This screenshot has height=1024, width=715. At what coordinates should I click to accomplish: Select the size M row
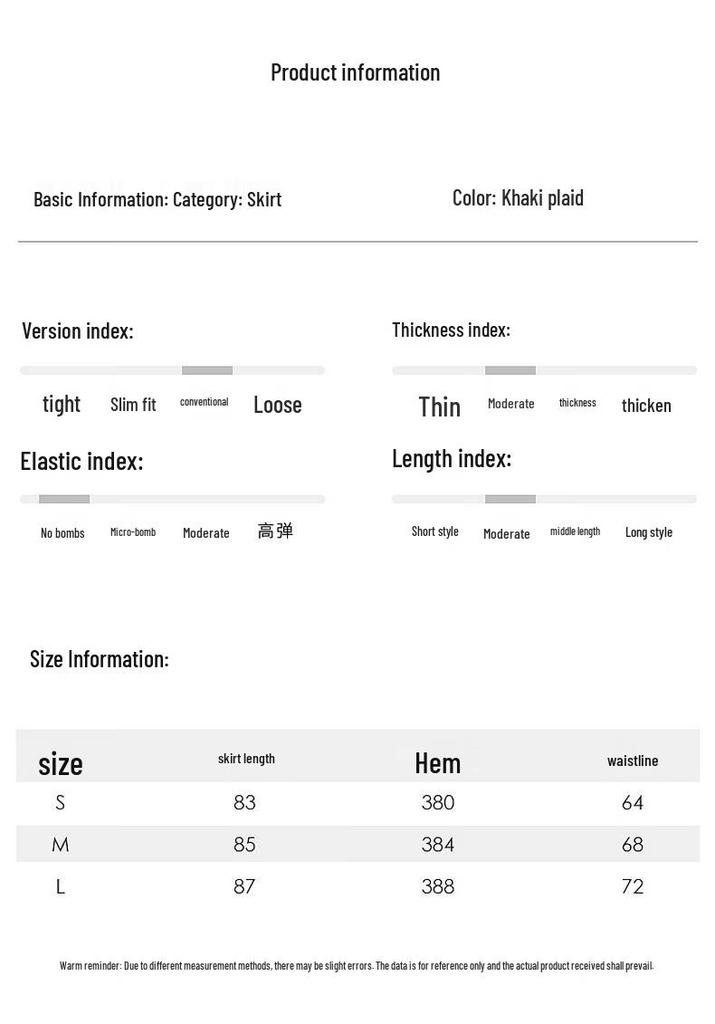358,844
